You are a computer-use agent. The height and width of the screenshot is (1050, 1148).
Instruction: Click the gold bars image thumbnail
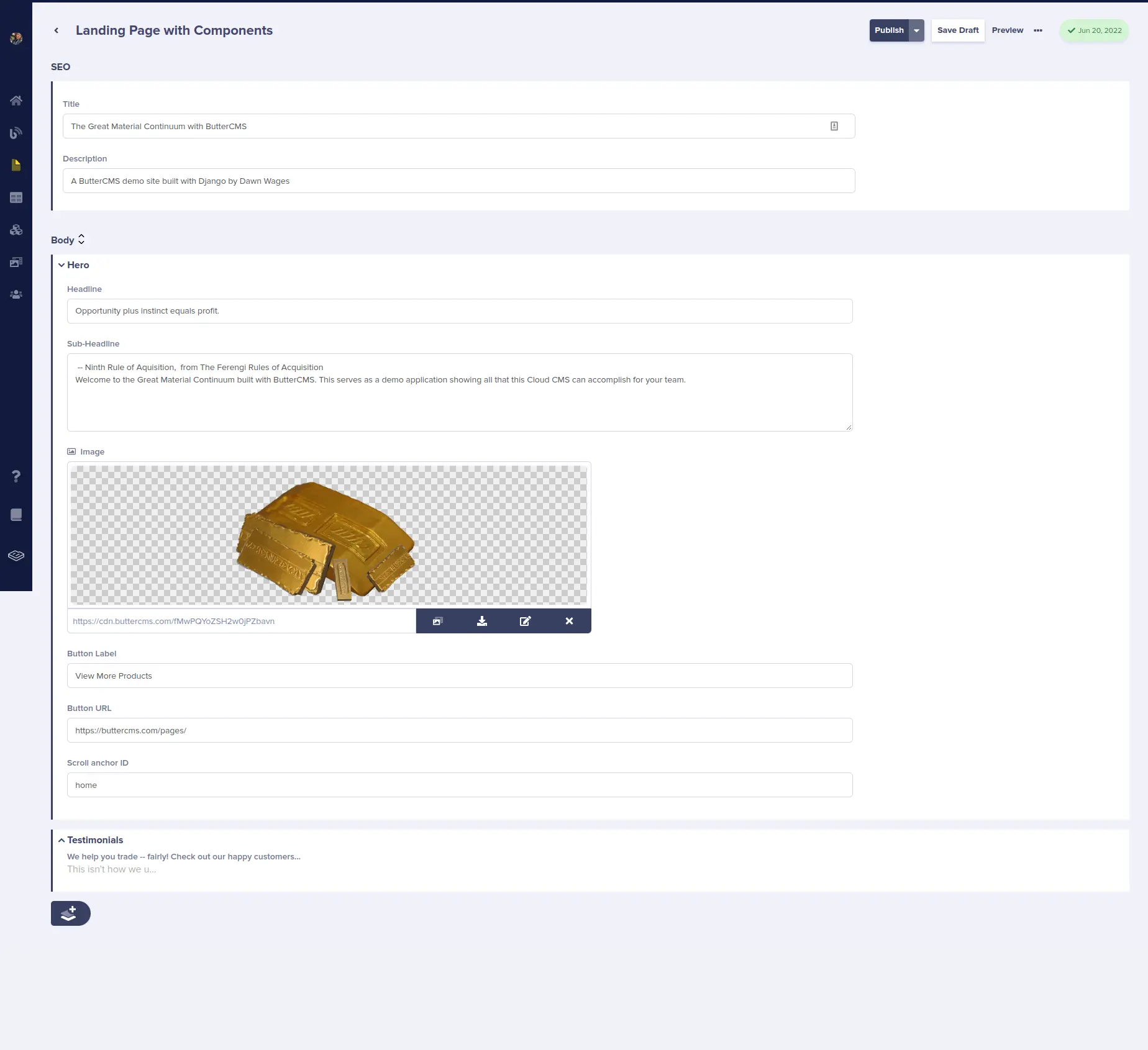[x=329, y=535]
